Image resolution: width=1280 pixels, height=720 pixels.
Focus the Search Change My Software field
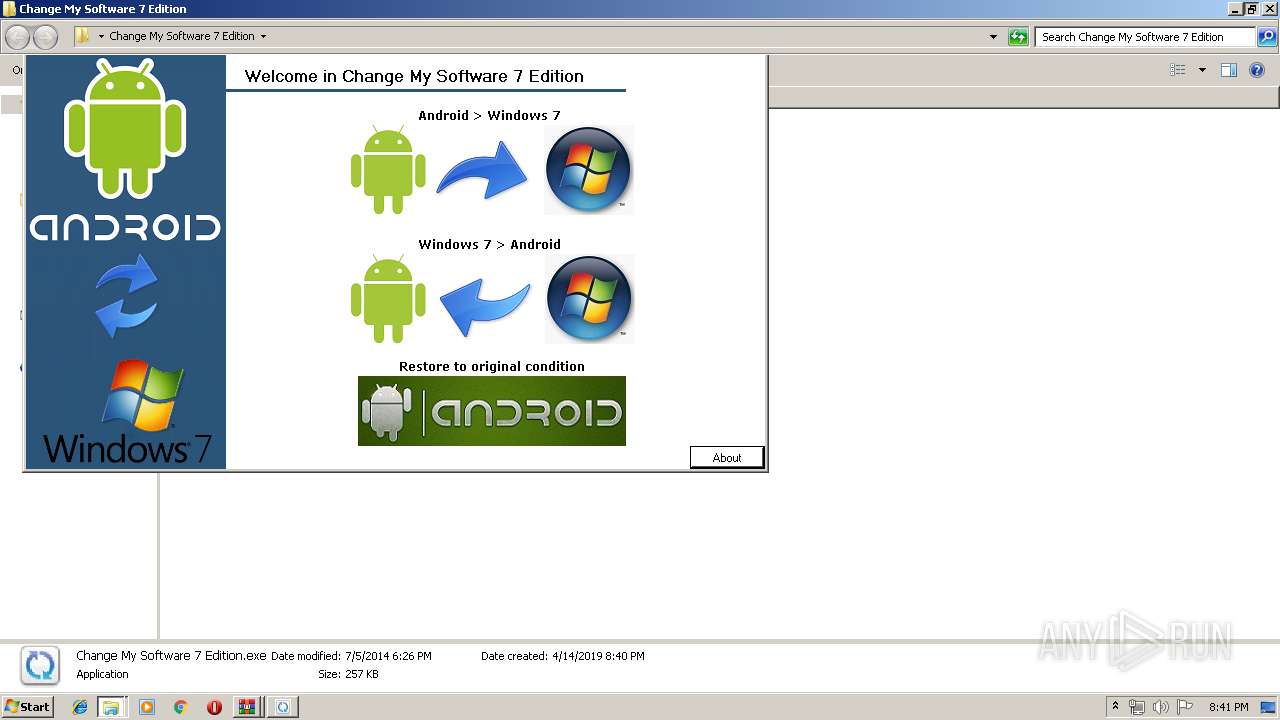point(1144,37)
